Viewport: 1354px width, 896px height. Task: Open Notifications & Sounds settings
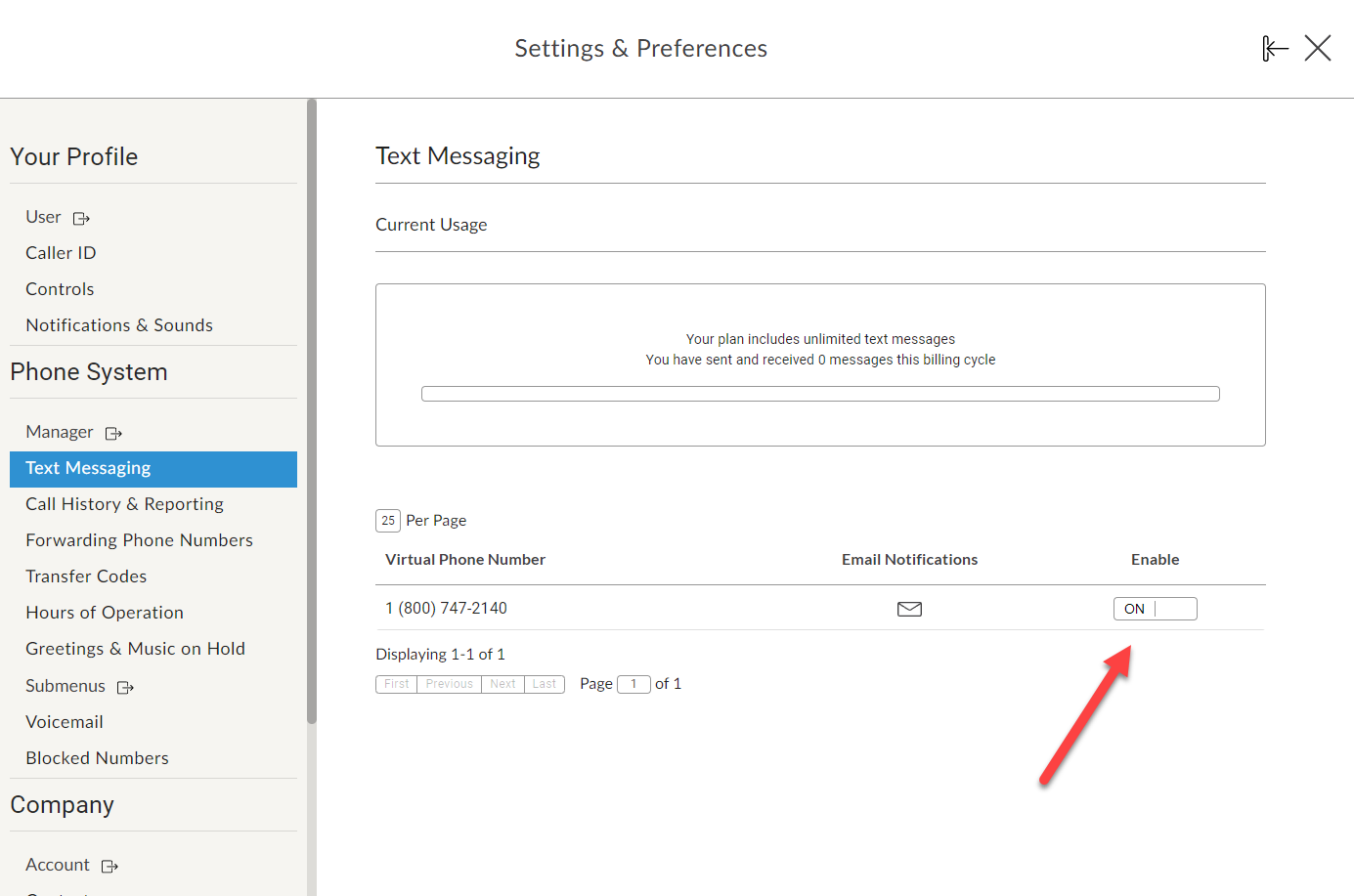click(x=119, y=324)
